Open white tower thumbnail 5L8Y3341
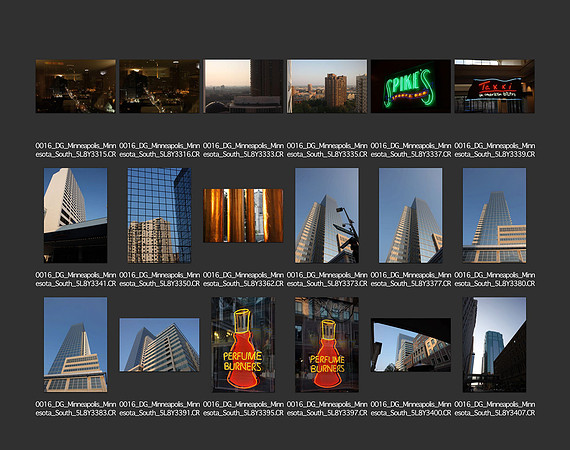 pos(76,215)
